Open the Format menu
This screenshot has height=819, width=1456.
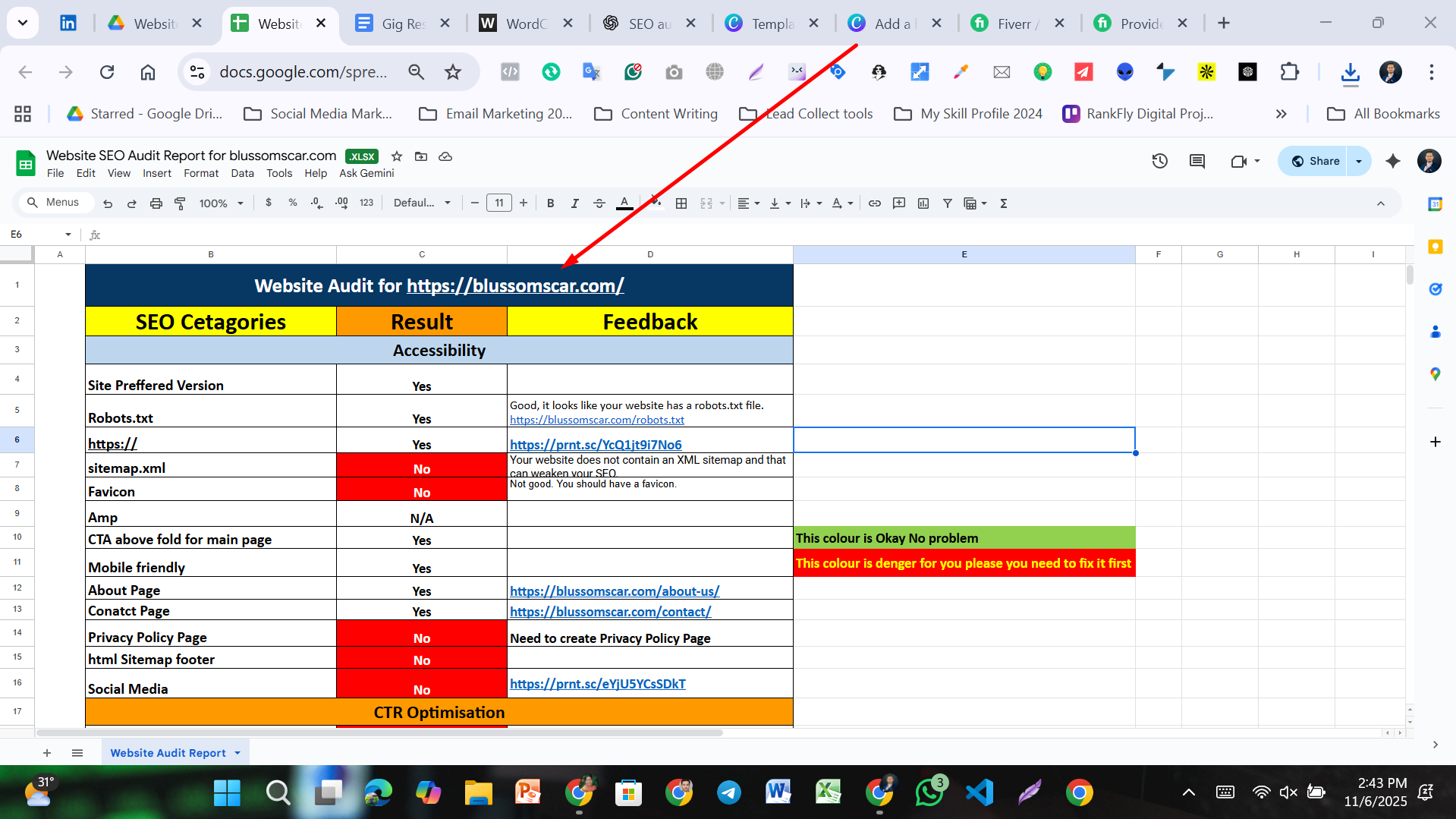click(x=201, y=173)
